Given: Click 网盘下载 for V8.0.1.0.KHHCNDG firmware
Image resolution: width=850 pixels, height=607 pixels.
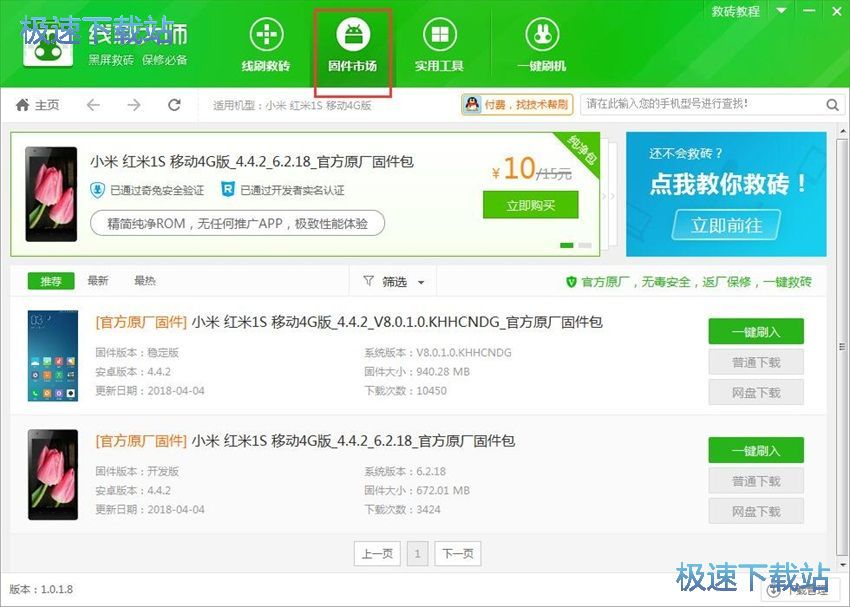Looking at the screenshot, I should point(756,392).
